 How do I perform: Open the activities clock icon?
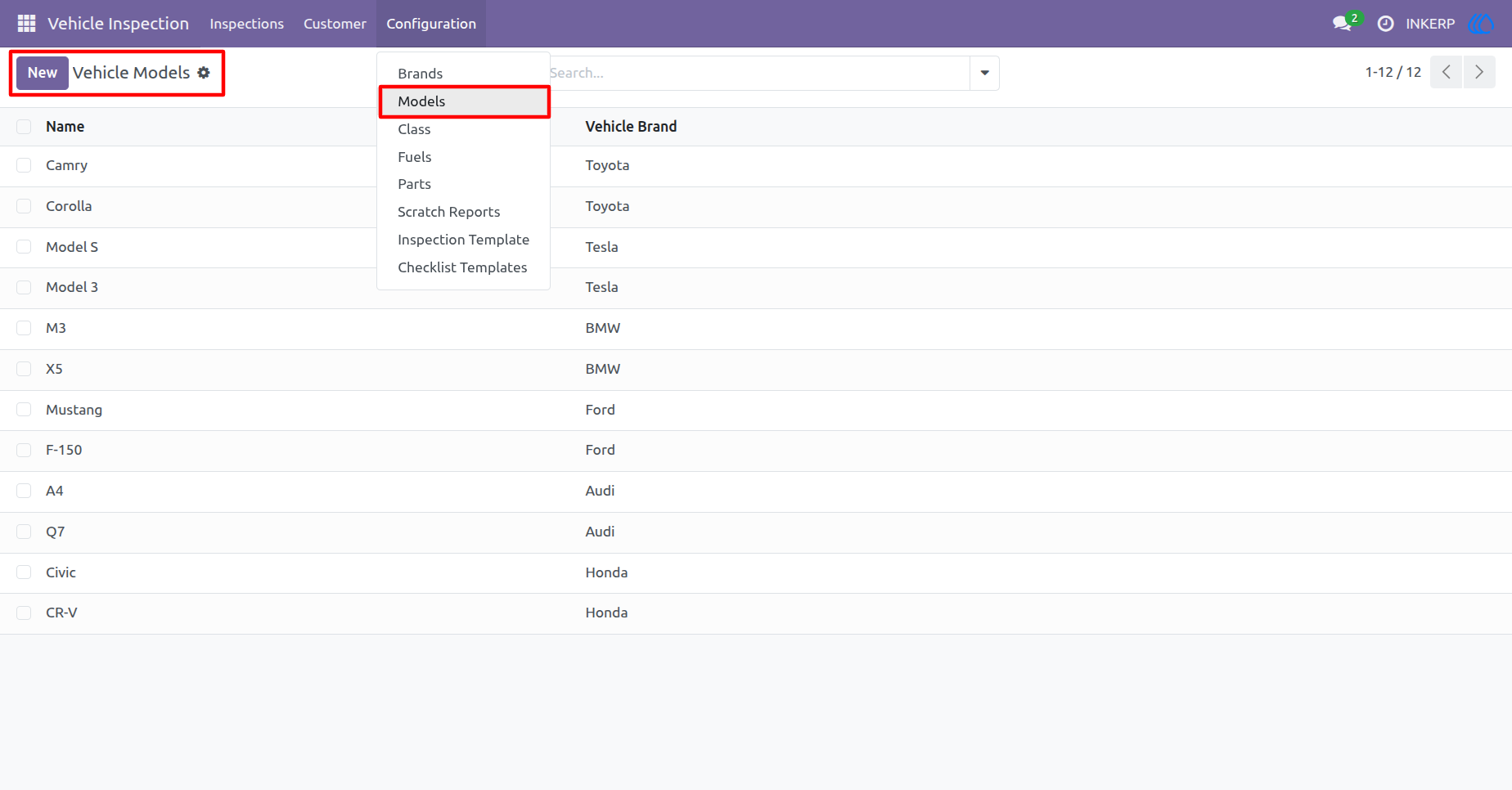point(1385,24)
